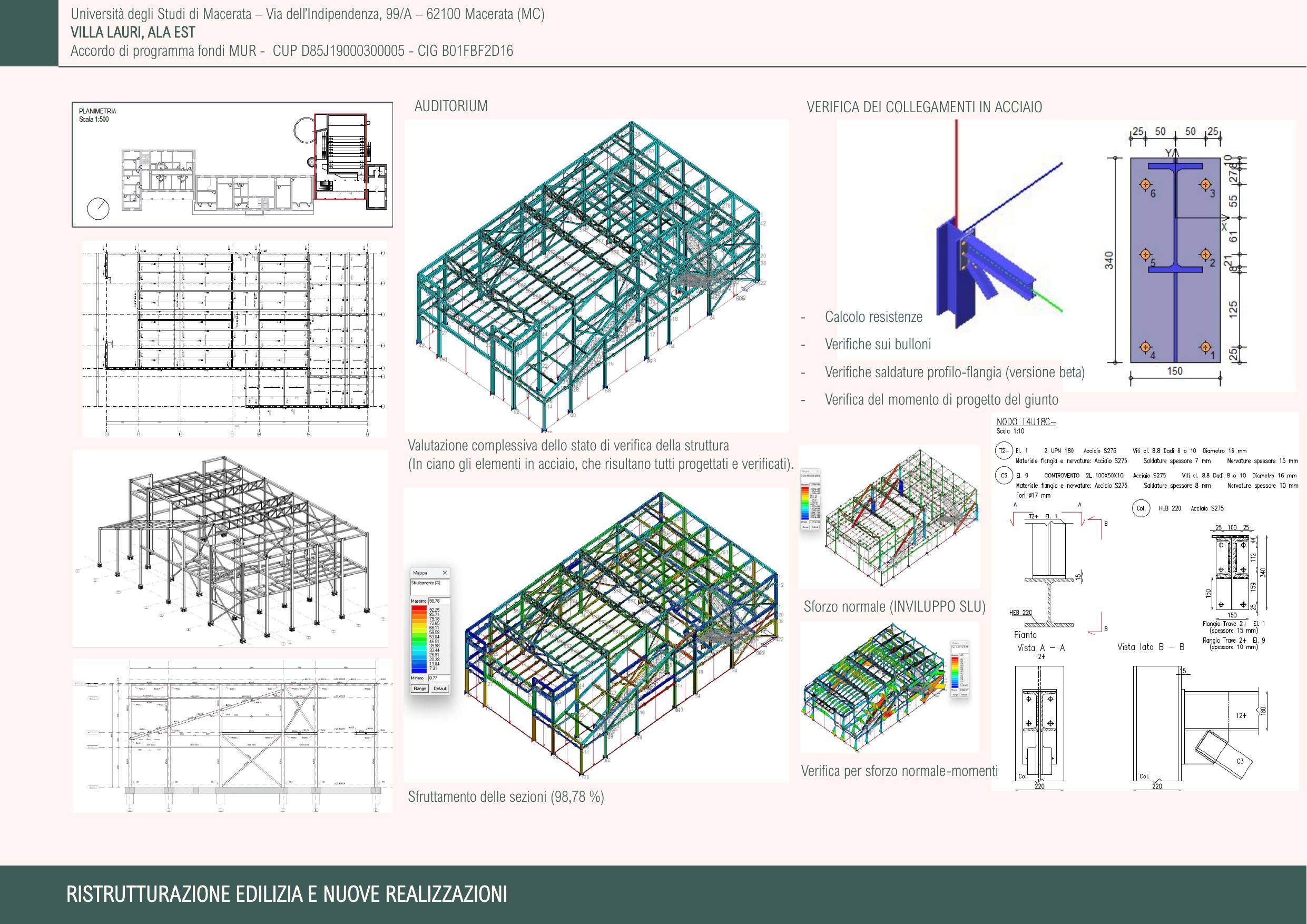This screenshot has width=1307, height=924.
Task: Click Verifiche saldature profilo-flangia bullet item
Action: coord(955,372)
